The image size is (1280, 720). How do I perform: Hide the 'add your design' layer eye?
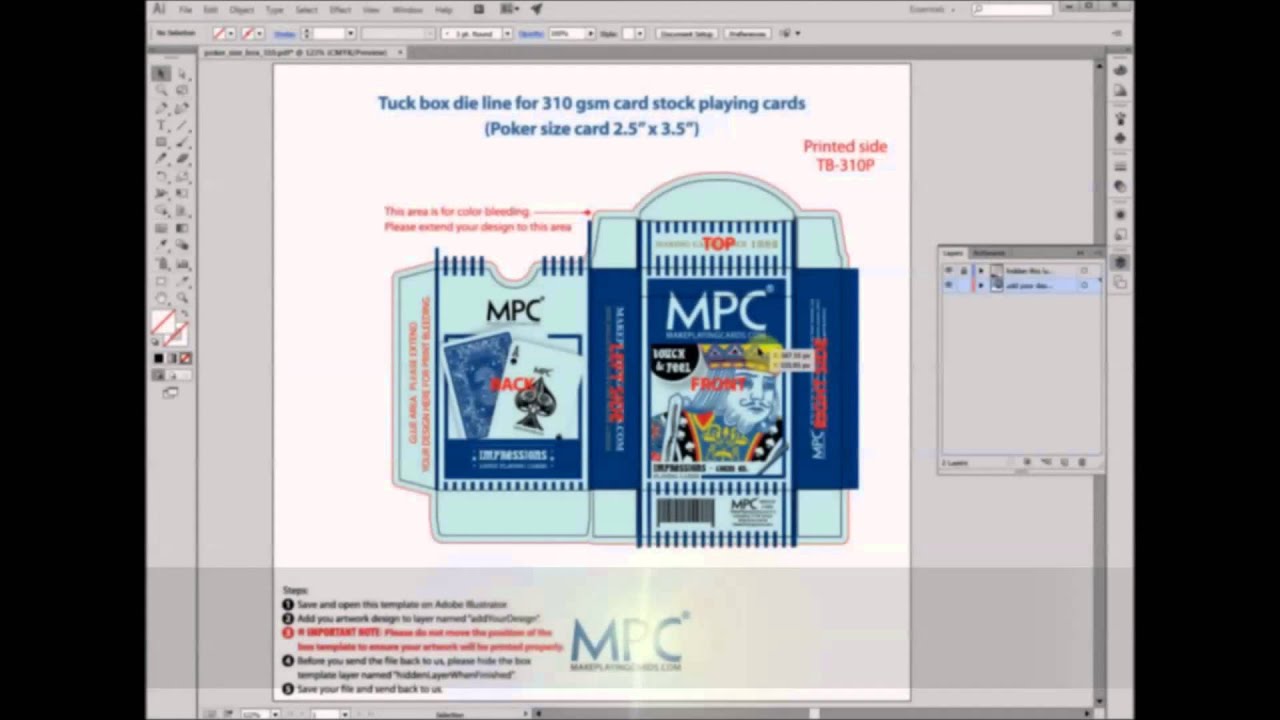948,285
